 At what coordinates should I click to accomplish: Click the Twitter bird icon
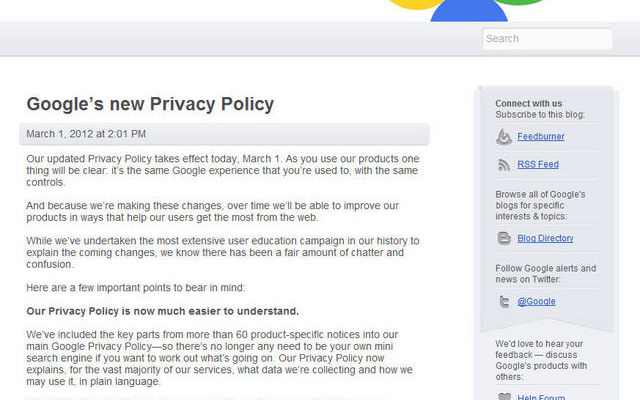pyautogui.click(x=504, y=302)
